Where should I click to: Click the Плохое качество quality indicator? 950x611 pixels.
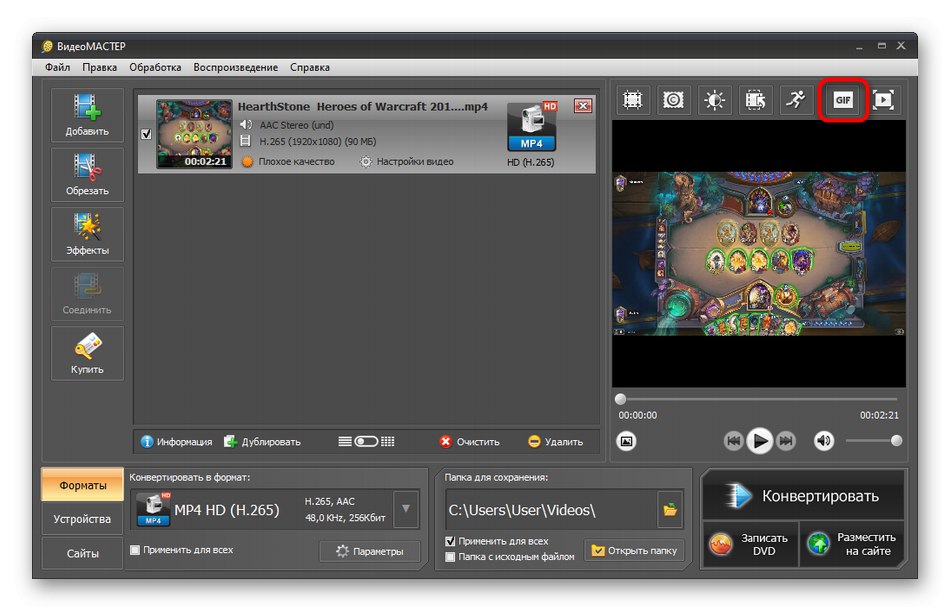tap(288, 162)
